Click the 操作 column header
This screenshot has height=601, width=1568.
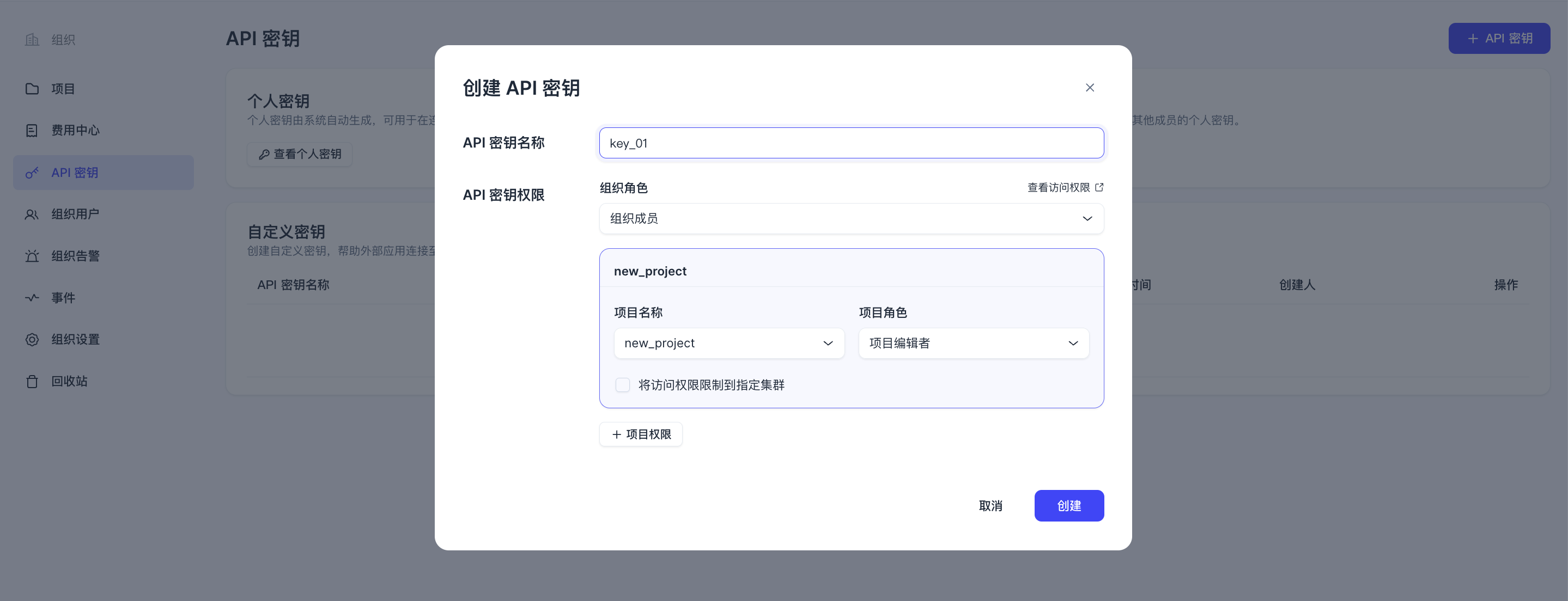click(1505, 285)
